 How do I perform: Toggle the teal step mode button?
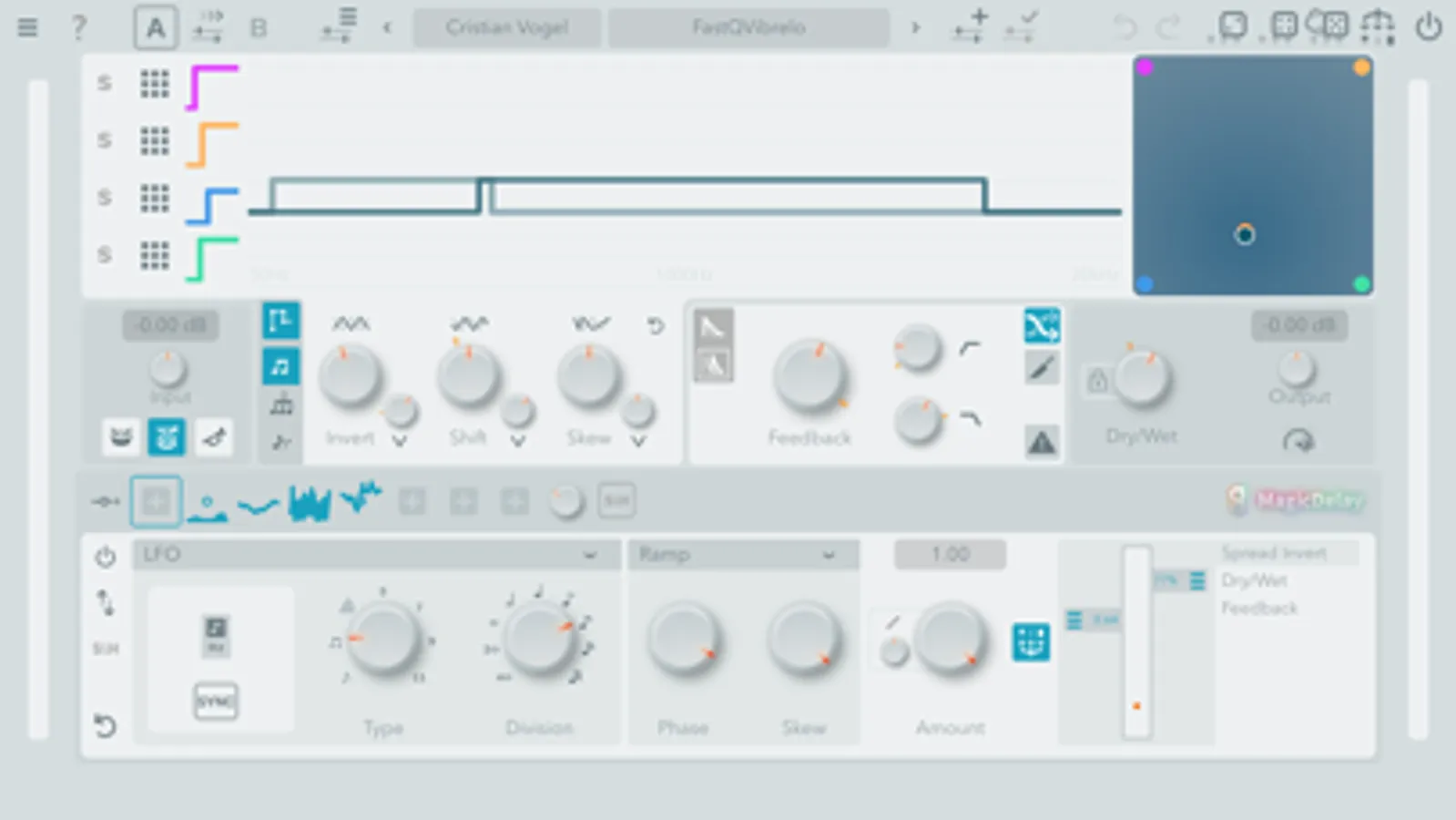tap(280, 321)
